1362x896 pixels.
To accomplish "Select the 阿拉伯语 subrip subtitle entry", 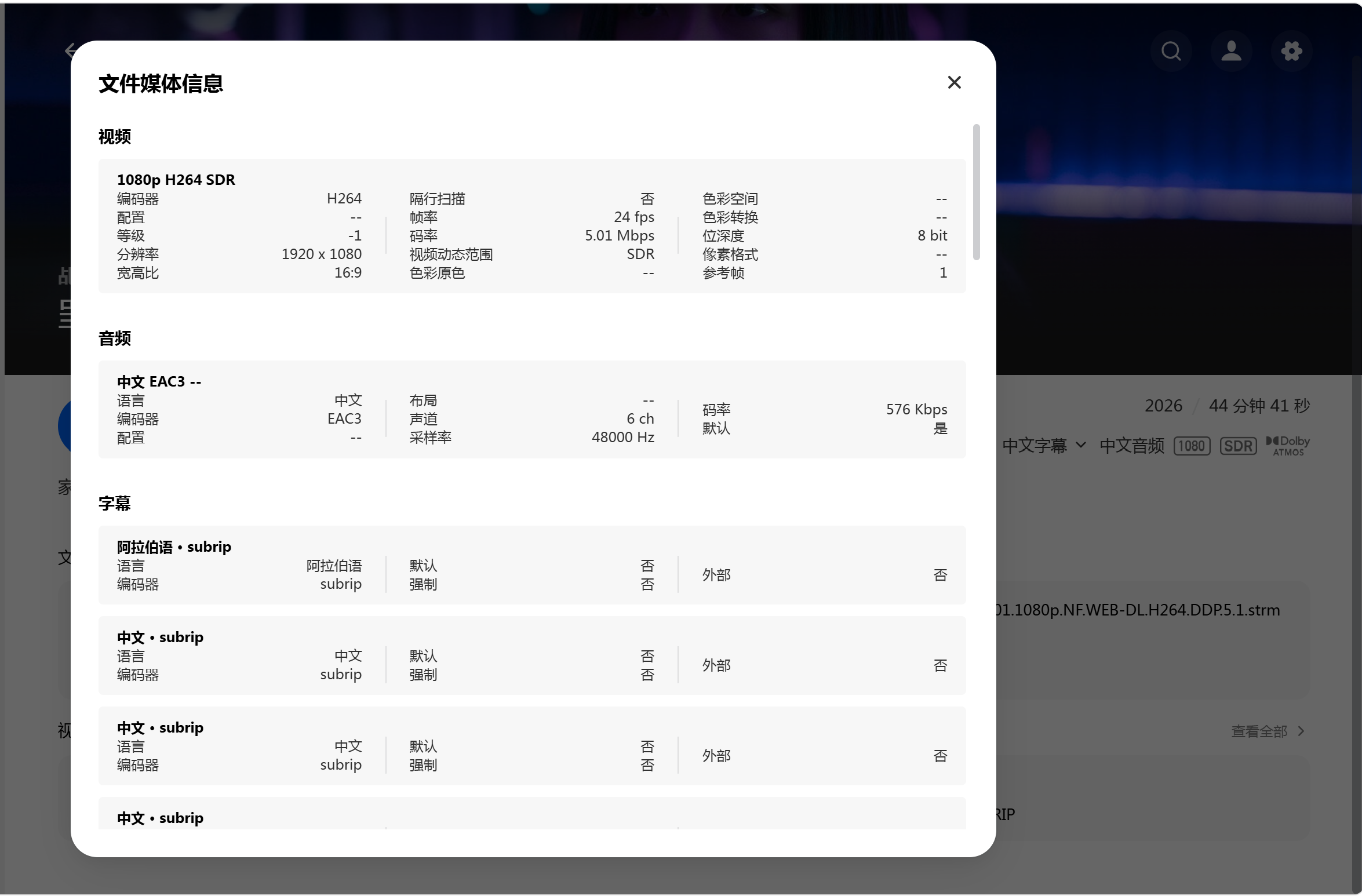I will tap(532, 565).
